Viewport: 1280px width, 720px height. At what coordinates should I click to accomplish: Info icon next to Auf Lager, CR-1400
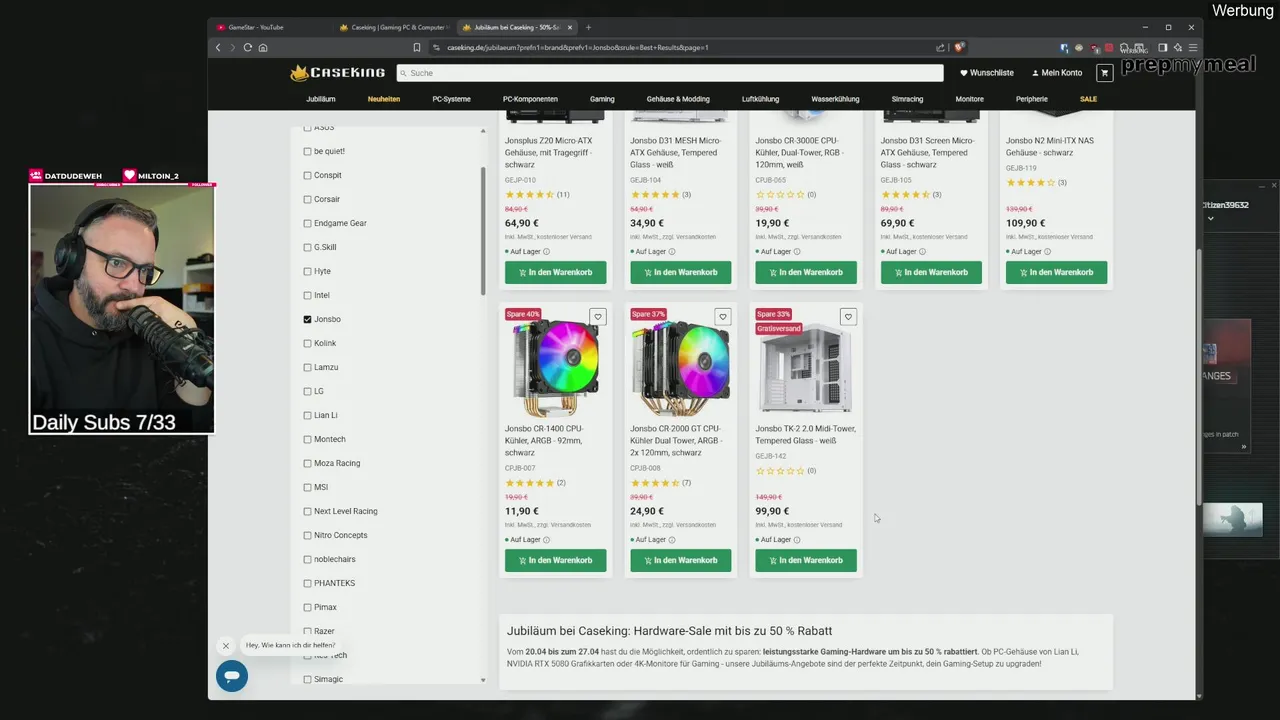click(546, 540)
